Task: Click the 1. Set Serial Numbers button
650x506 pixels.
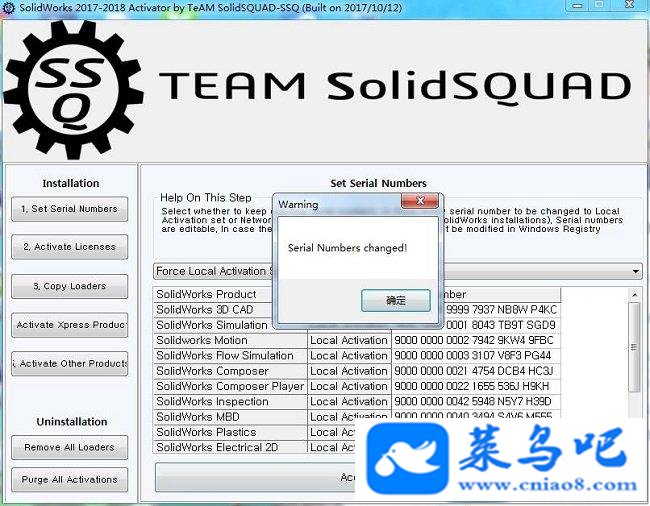Action: point(70,209)
